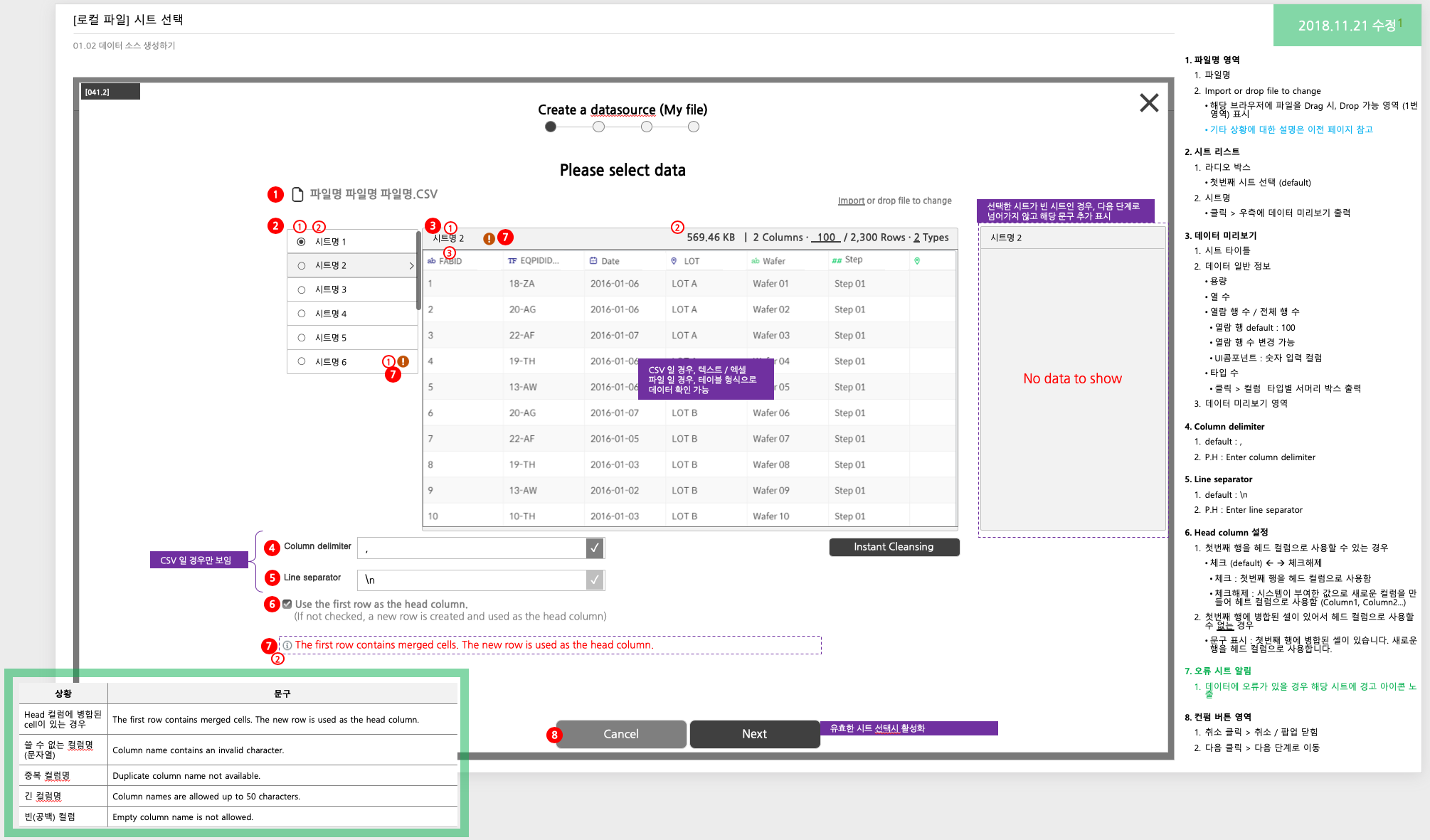
Task: Select 시트명 6 radio button
Action: pos(302,361)
